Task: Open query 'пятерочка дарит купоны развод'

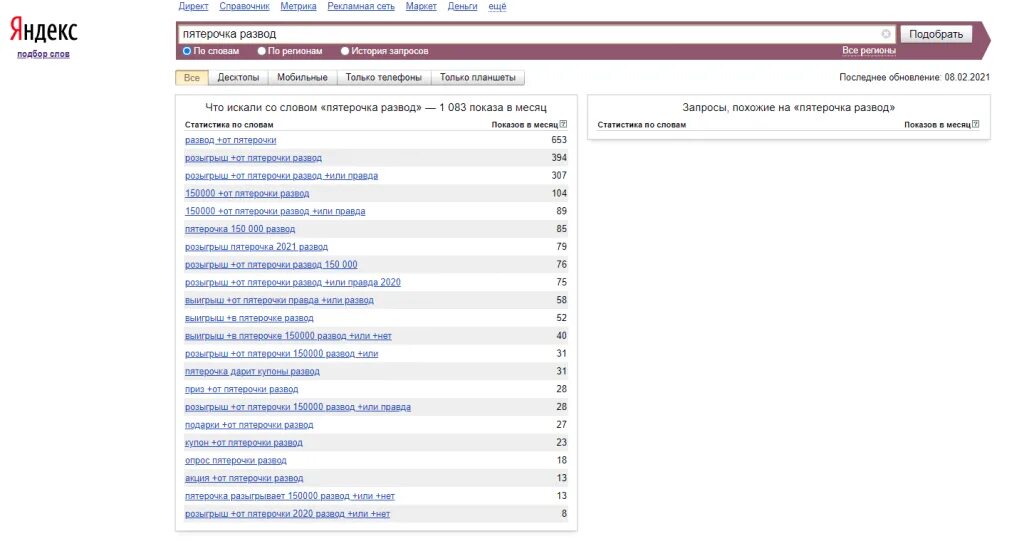Action: click(252, 372)
